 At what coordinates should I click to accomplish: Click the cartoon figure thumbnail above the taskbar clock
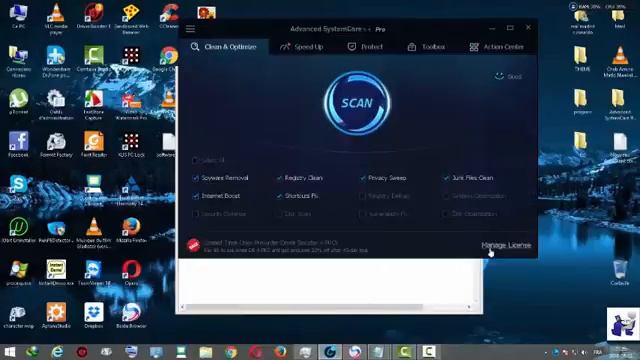[623, 324]
